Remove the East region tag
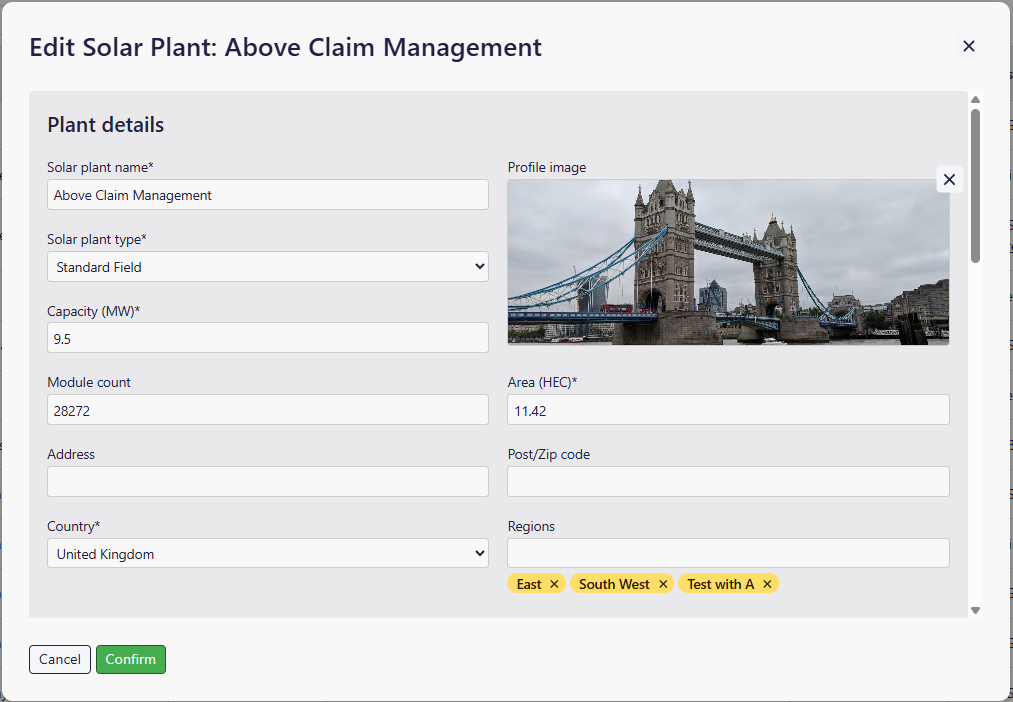Image resolution: width=1013 pixels, height=702 pixels. [554, 584]
